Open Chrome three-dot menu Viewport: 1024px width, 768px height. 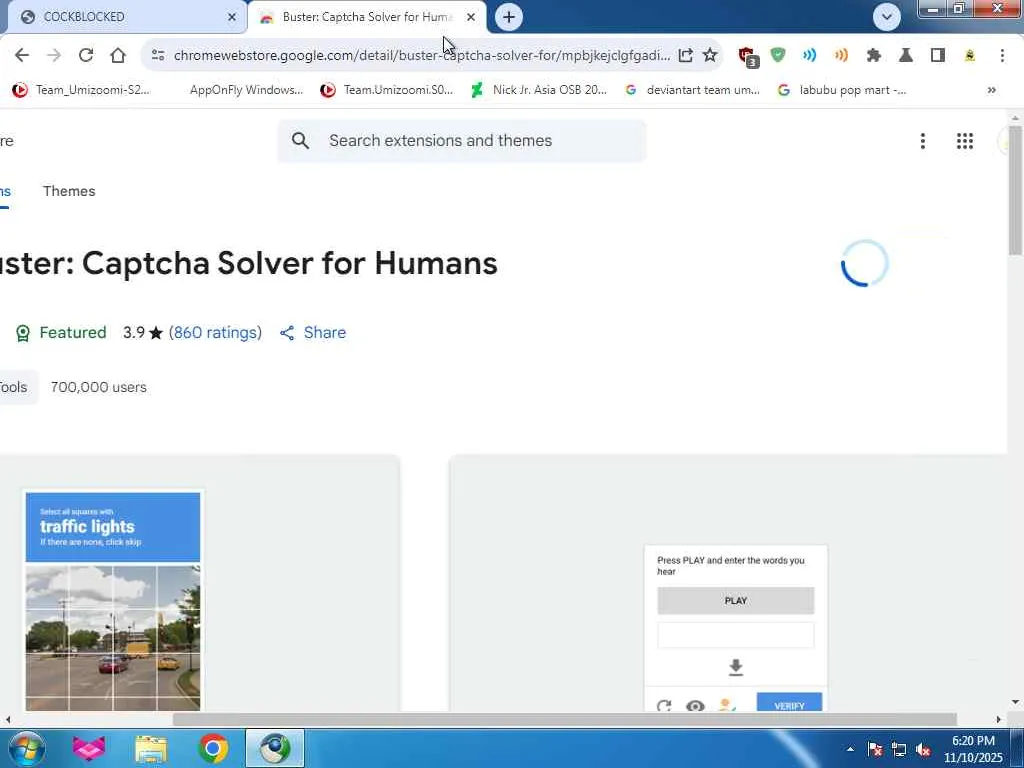[1002, 56]
